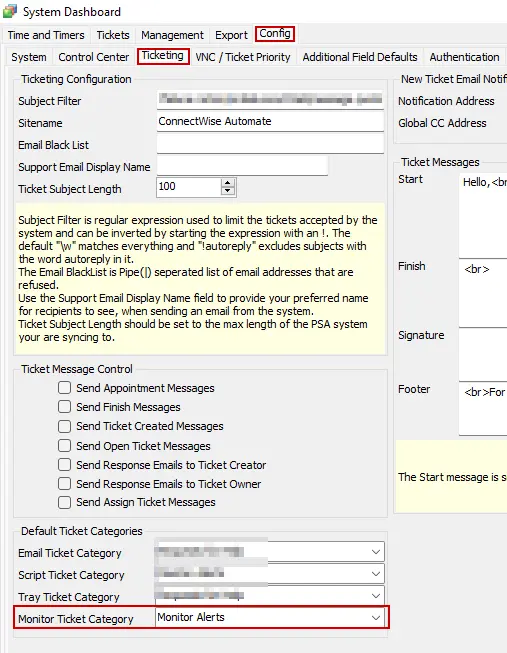
Task: Check Send Assign Ticket Messages box
Action: (65, 502)
